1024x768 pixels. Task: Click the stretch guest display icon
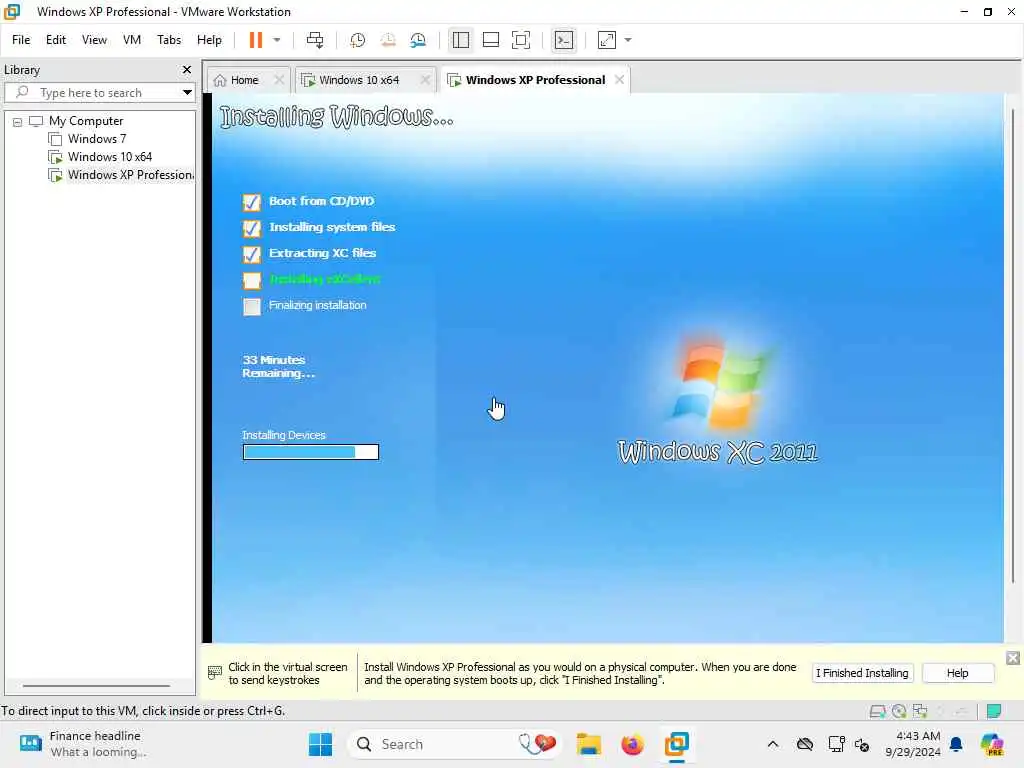(x=607, y=40)
